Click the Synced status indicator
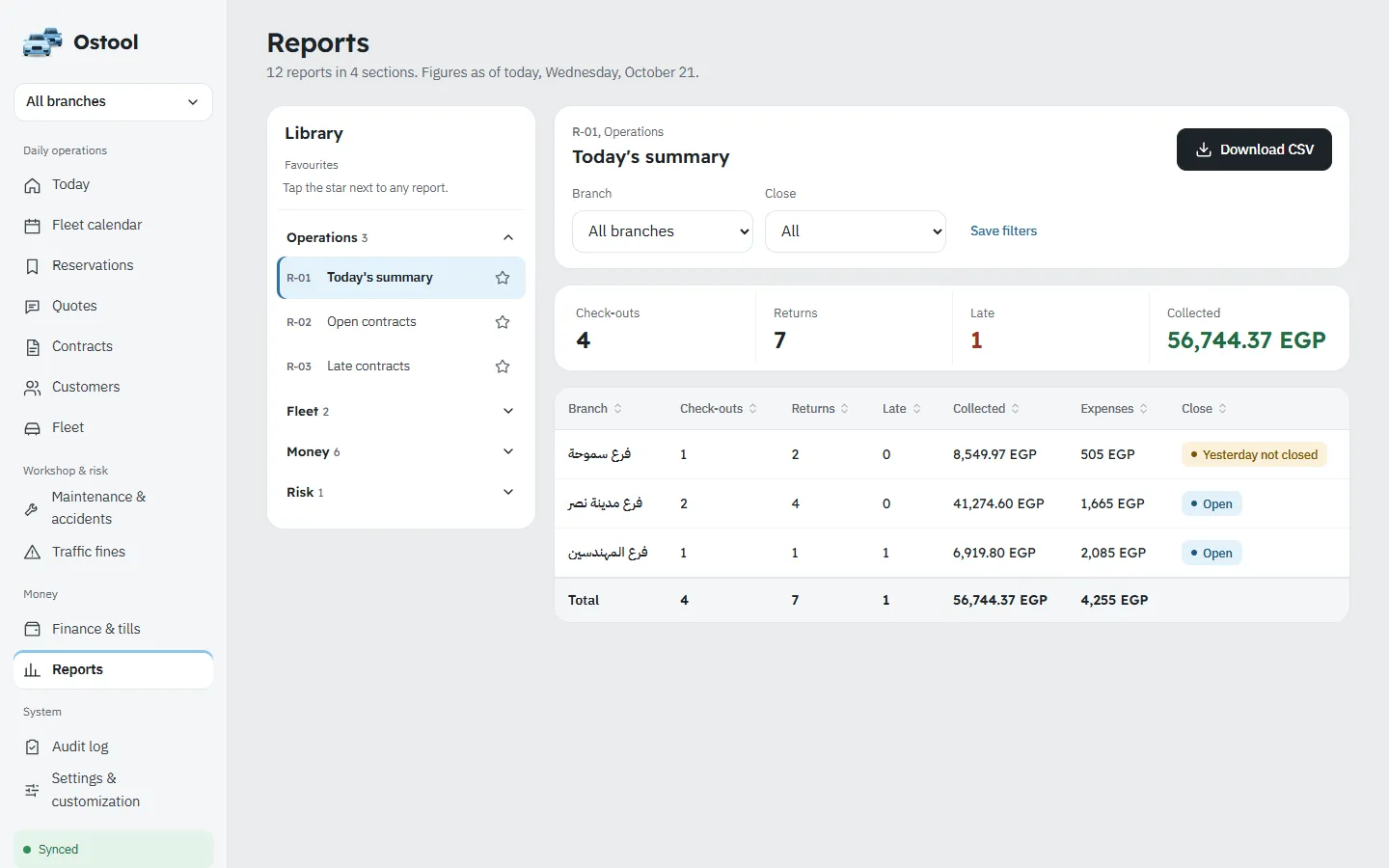Viewport: 1389px width, 868px height. [x=114, y=850]
